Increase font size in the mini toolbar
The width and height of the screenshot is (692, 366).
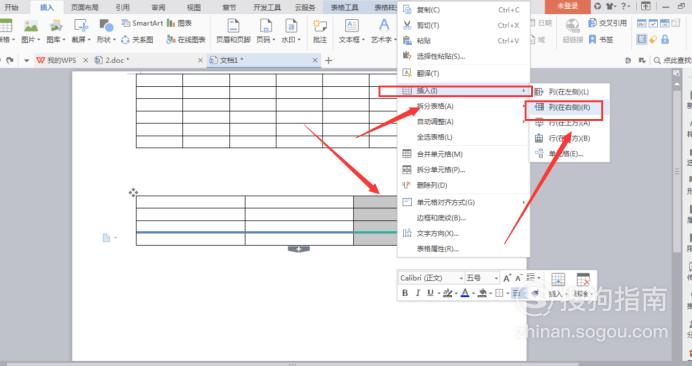point(507,278)
